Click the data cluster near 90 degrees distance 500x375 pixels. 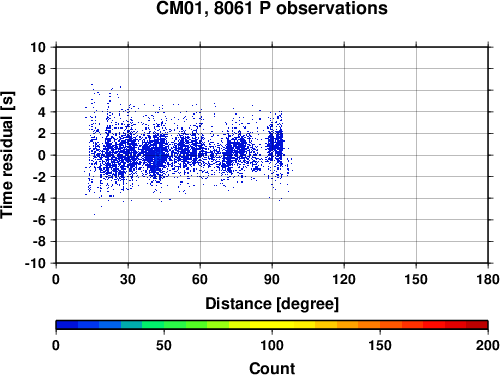[276, 145]
